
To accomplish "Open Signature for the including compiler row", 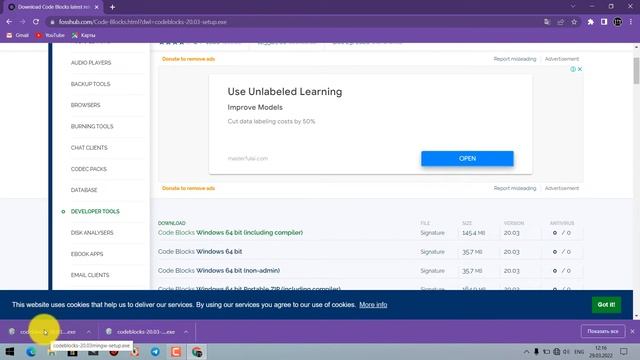I will (432, 233).
